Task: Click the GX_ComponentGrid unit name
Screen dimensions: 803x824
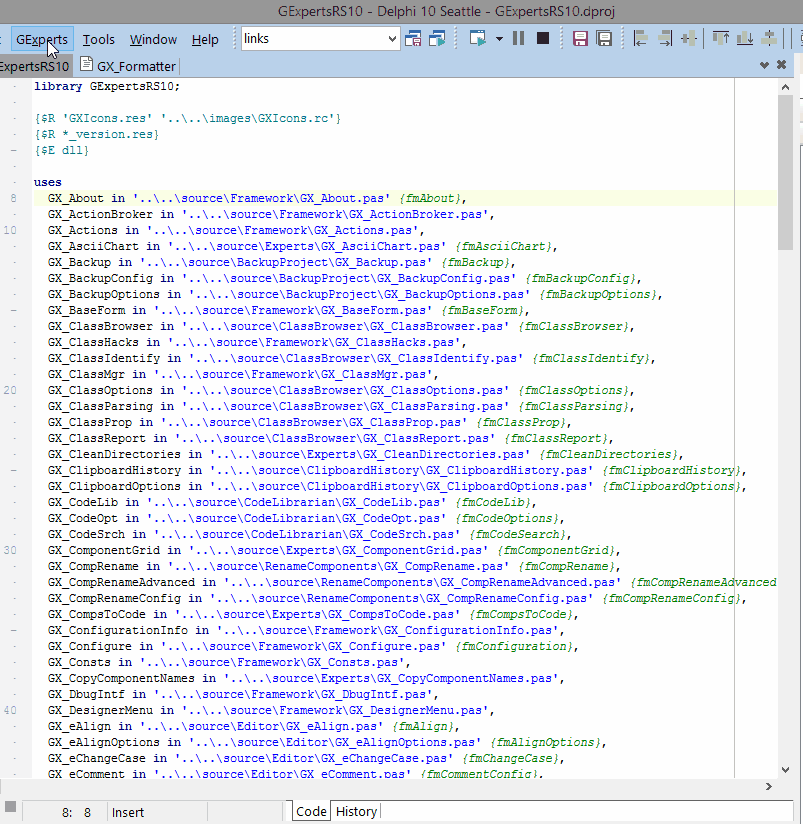Action: point(104,550)
